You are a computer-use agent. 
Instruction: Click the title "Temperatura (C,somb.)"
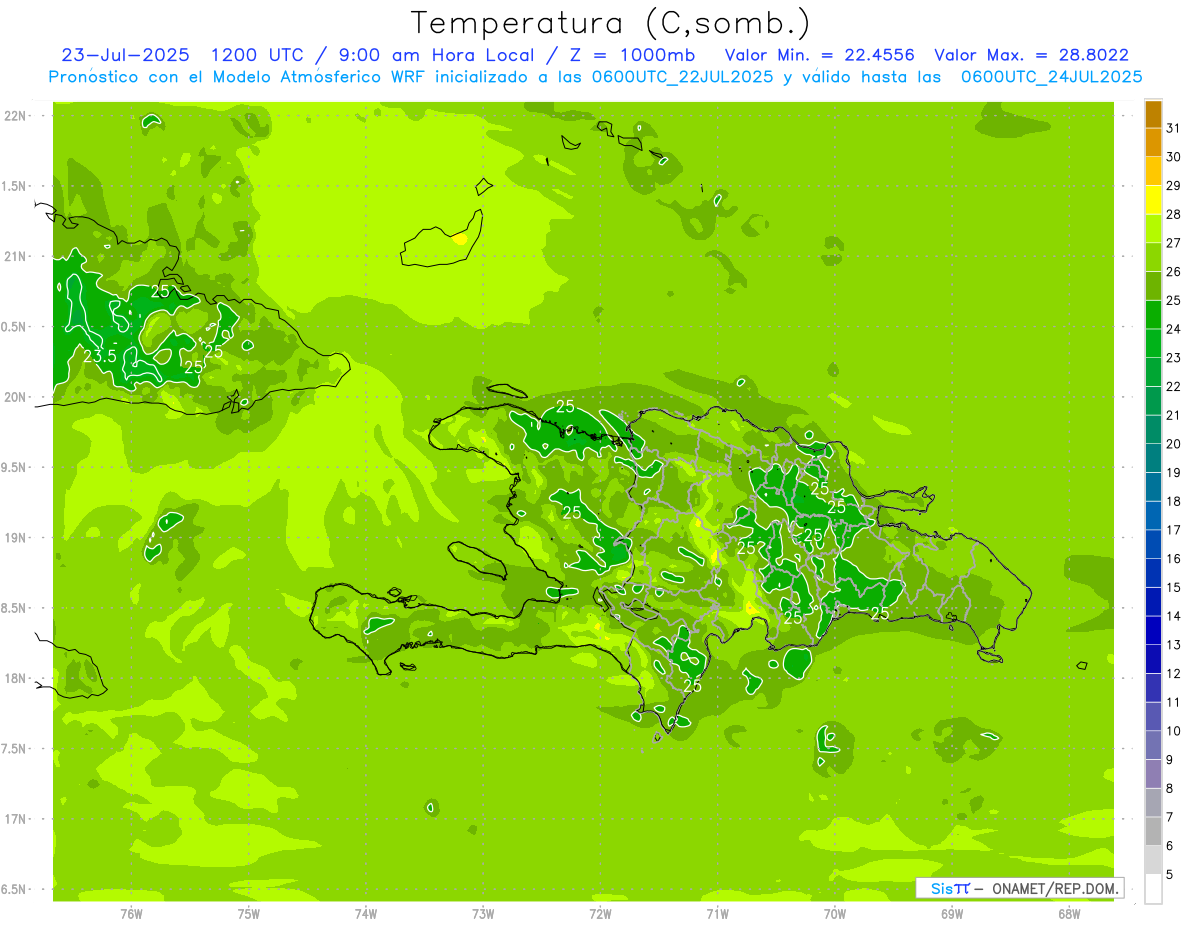(x=610, y=24)
